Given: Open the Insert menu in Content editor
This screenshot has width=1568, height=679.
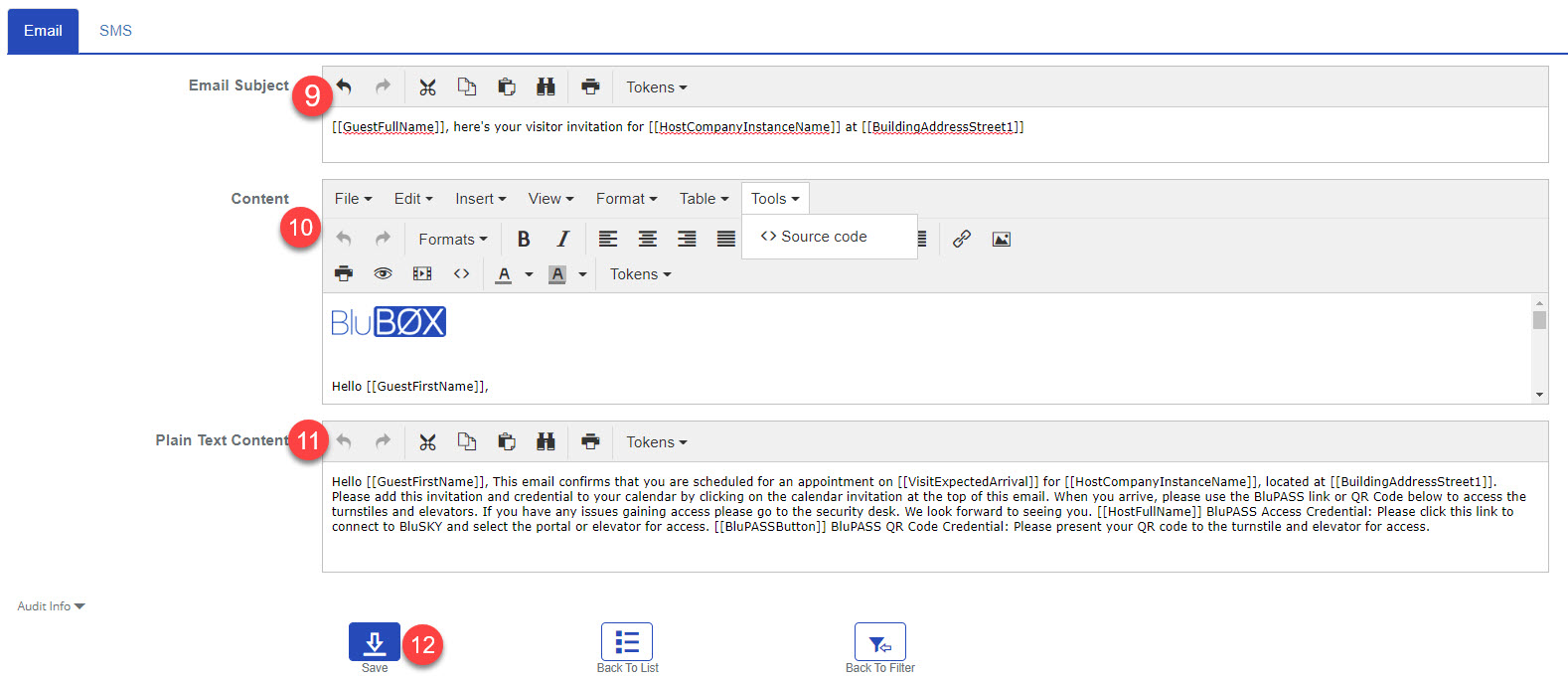Looking at the screenshot, I should pyautogui.click(x=480, y=199).
